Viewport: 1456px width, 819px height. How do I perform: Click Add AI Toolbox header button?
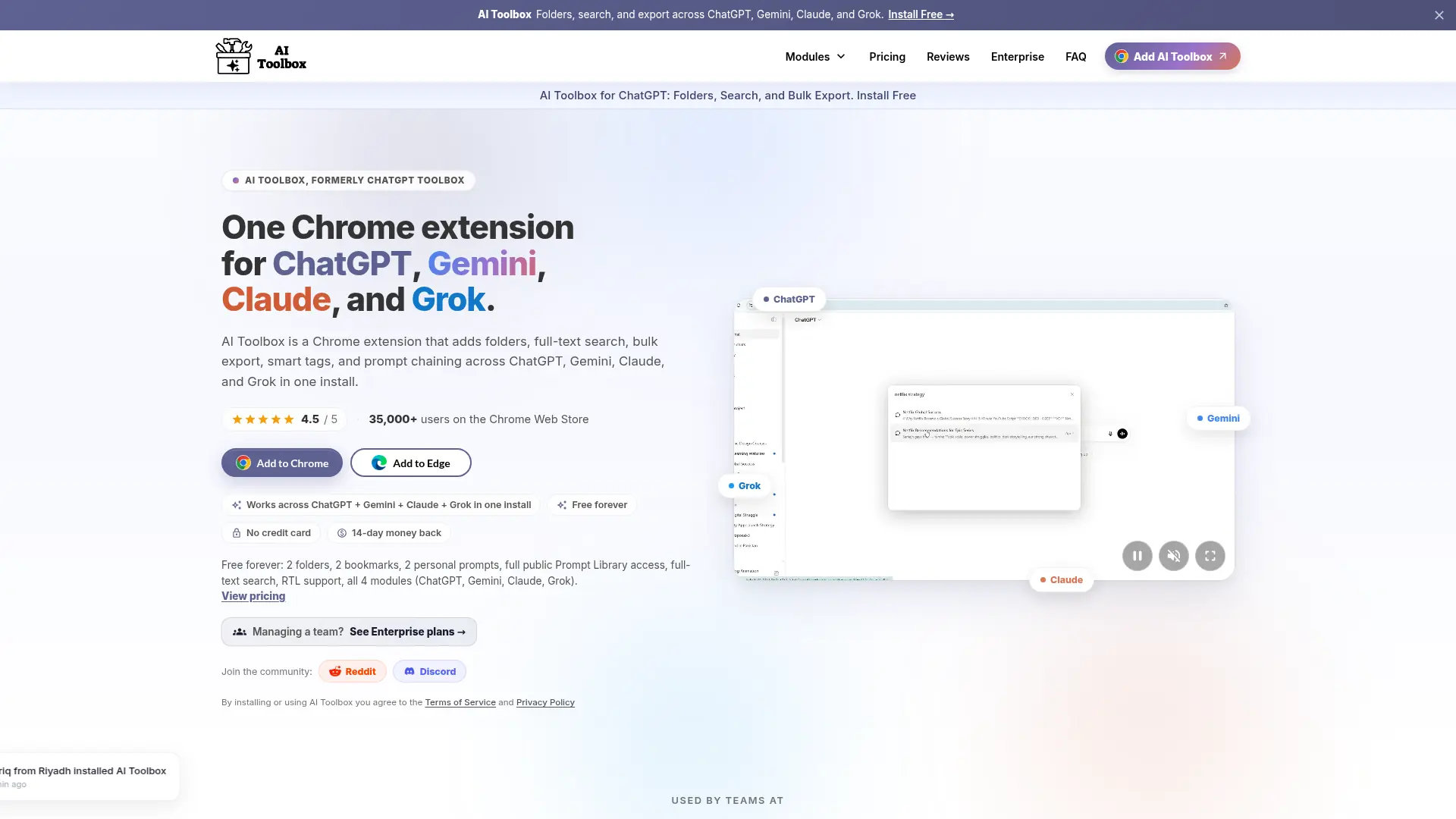[1172, 56]
